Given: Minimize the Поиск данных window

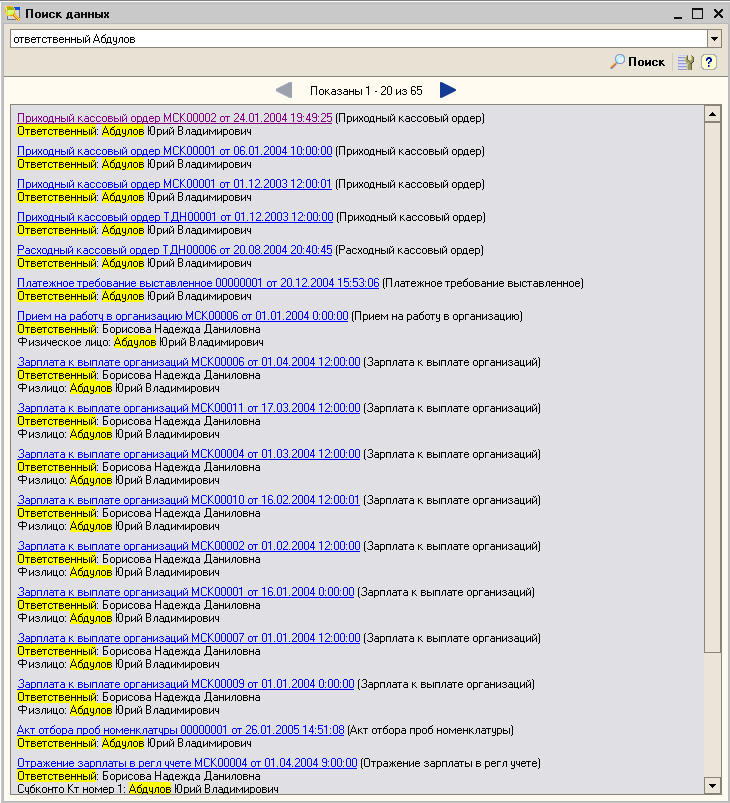Looking at the screenshot, I should coord(678,14).
